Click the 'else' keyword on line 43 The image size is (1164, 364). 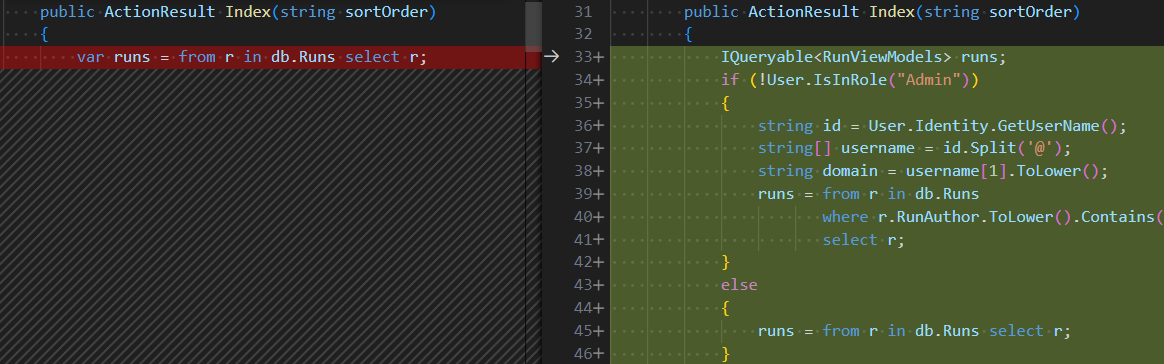point(739,285)
